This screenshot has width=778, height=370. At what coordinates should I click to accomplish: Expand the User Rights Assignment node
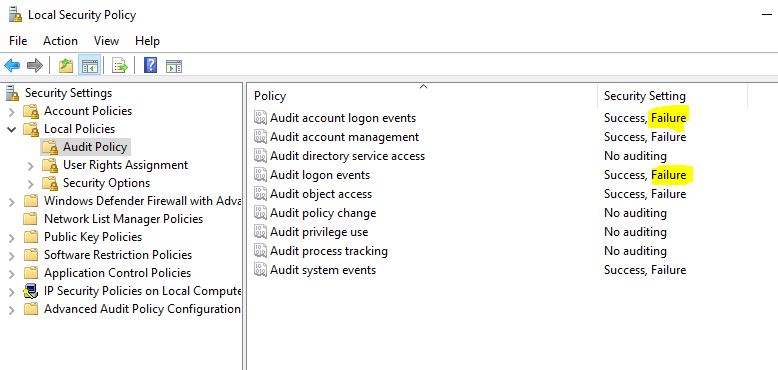click(30, 166)
